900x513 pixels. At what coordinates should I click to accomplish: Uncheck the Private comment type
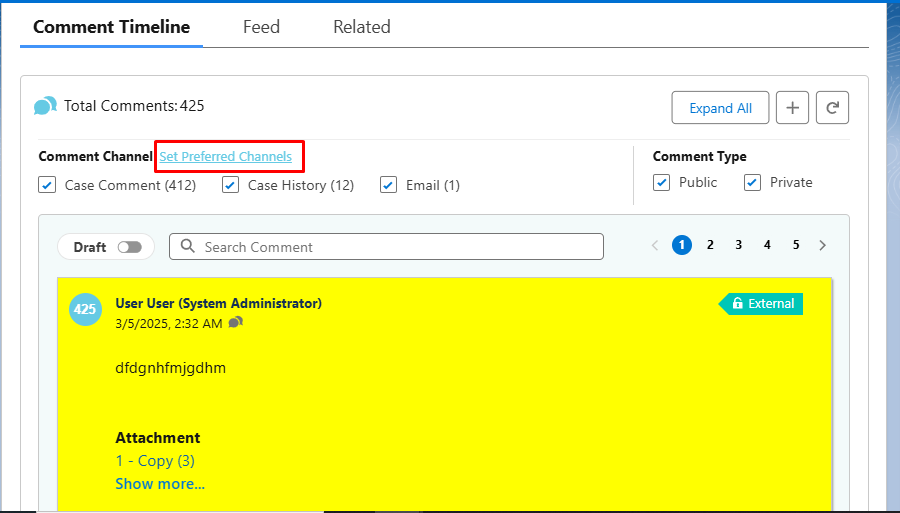click(752, 182)
